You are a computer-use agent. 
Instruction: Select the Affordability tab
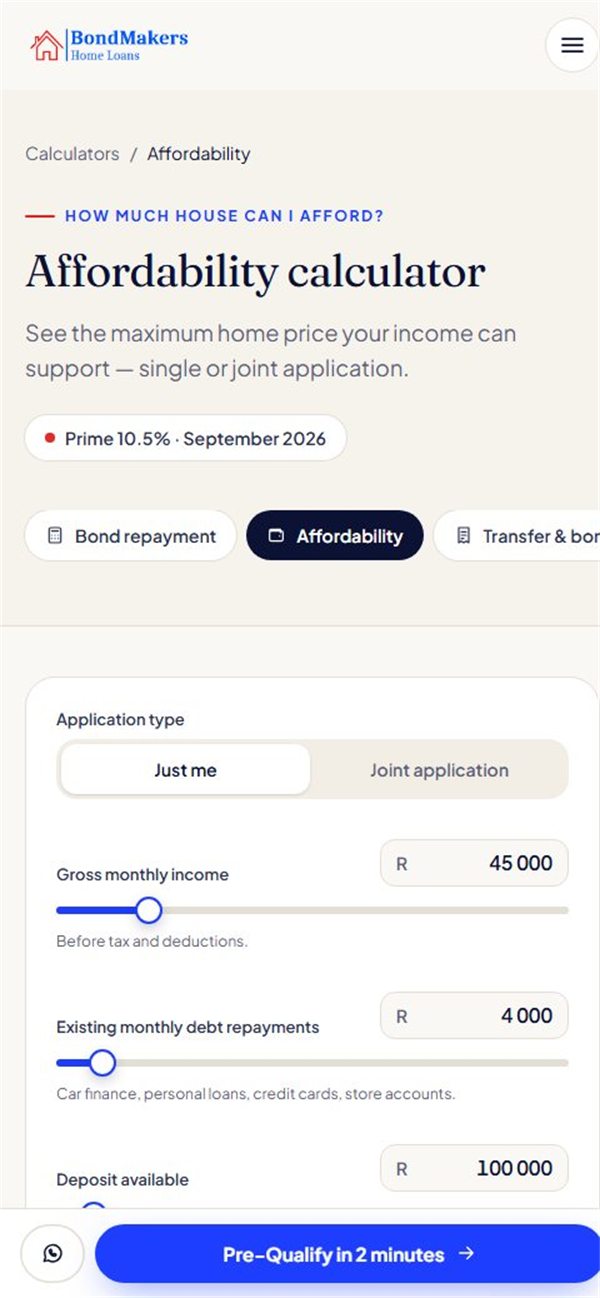[x=335, y=536]
